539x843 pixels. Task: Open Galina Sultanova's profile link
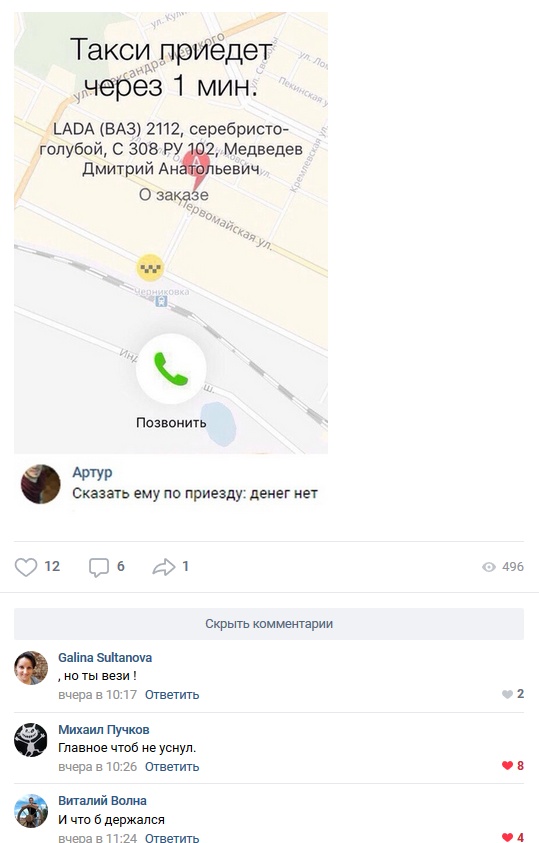point(105,658)
